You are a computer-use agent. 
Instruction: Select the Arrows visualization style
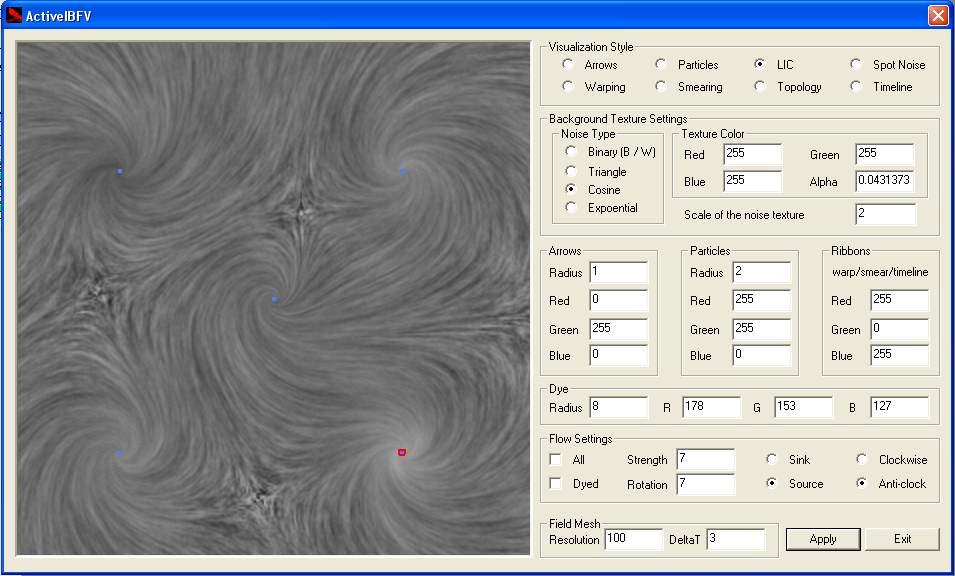tap(569, 65)
